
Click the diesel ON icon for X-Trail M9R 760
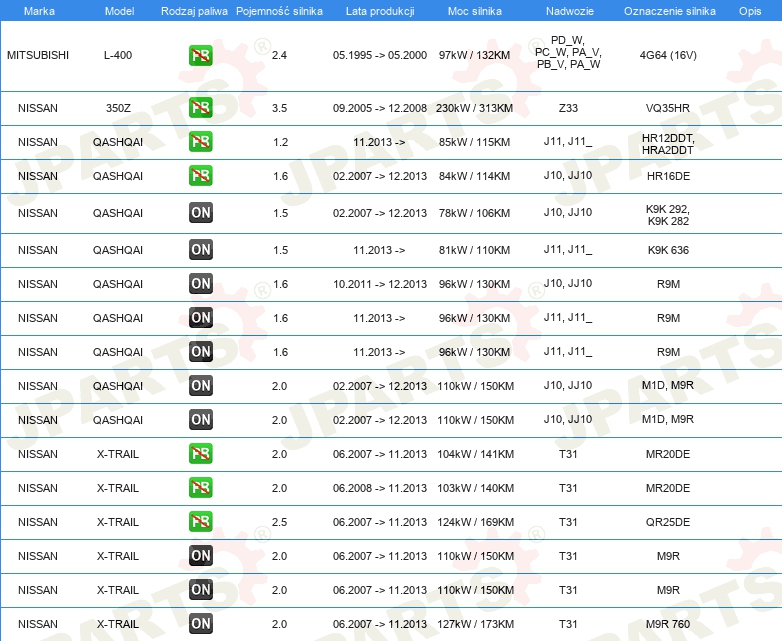click(x=200, y=624)
